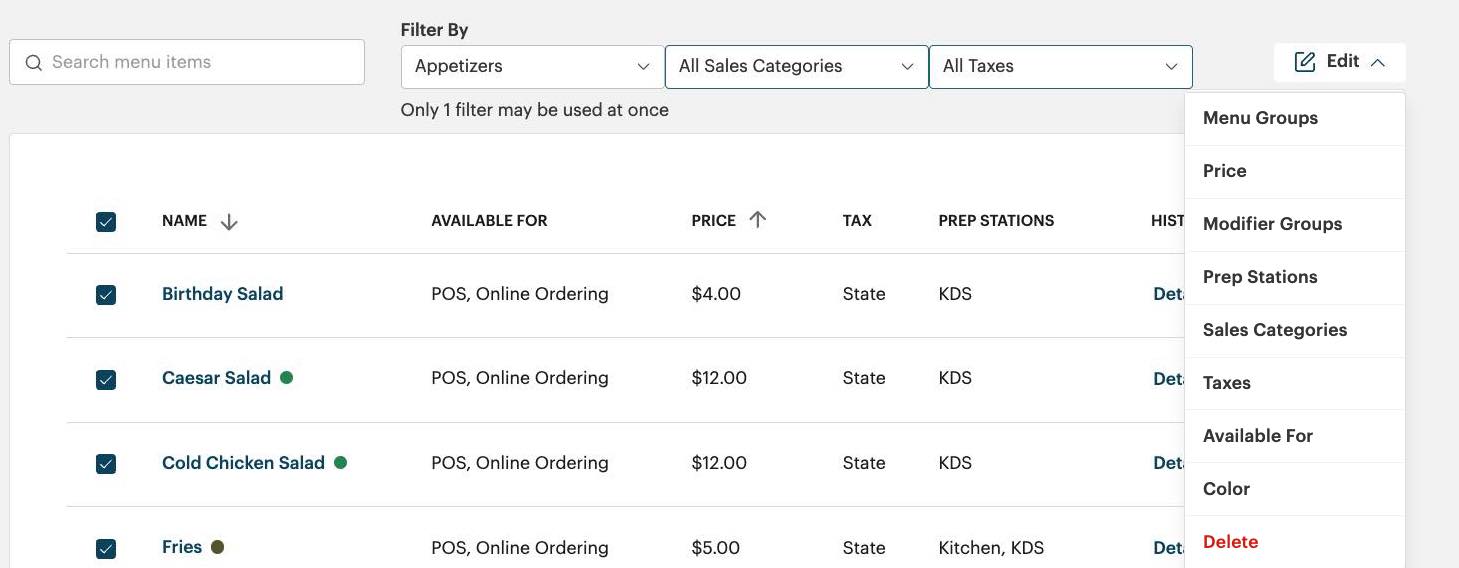The height and width of the screenshot is (568, 1459).
Task: Sort by Name using down arrow
Action: [229, 222]
